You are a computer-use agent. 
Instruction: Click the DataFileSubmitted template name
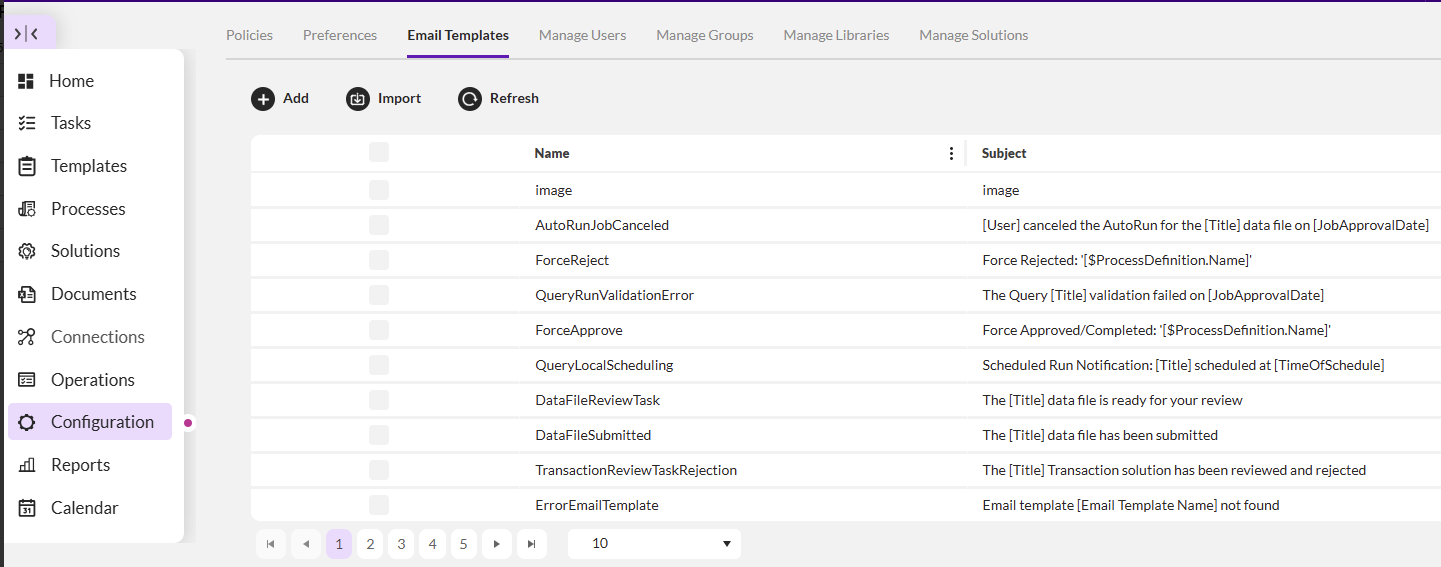[x=593, y=435]
